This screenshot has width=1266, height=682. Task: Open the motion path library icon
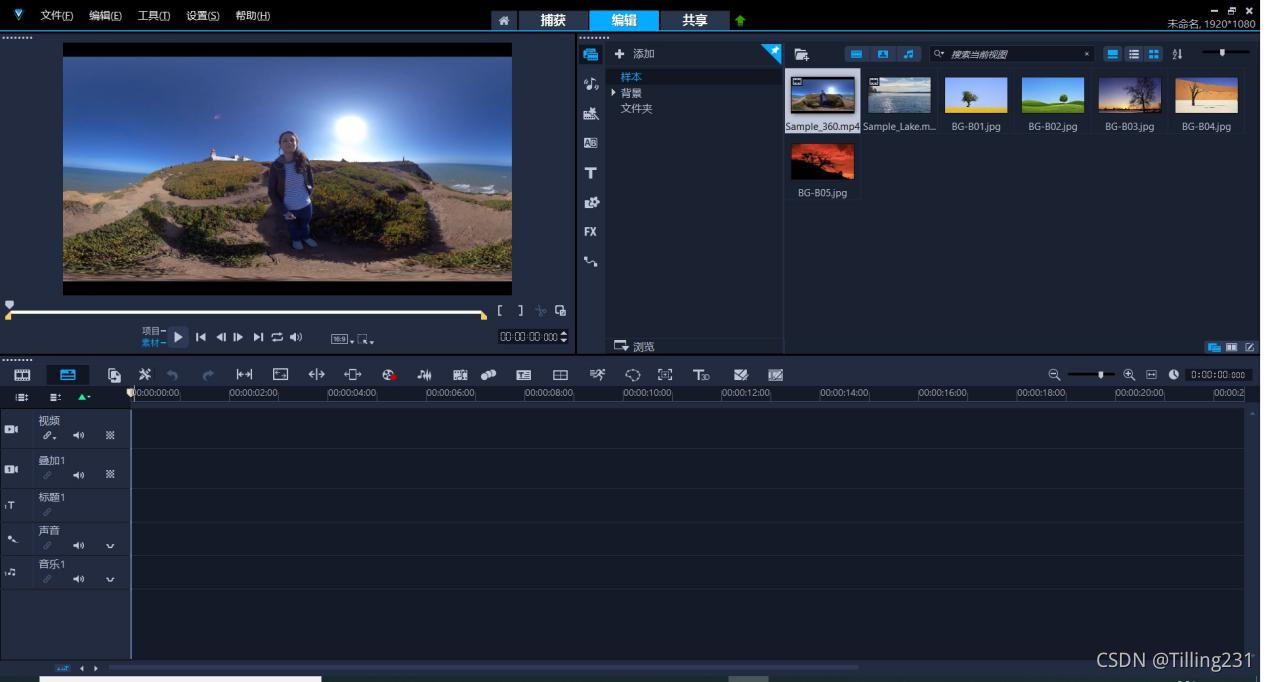(x=590, y=262)
